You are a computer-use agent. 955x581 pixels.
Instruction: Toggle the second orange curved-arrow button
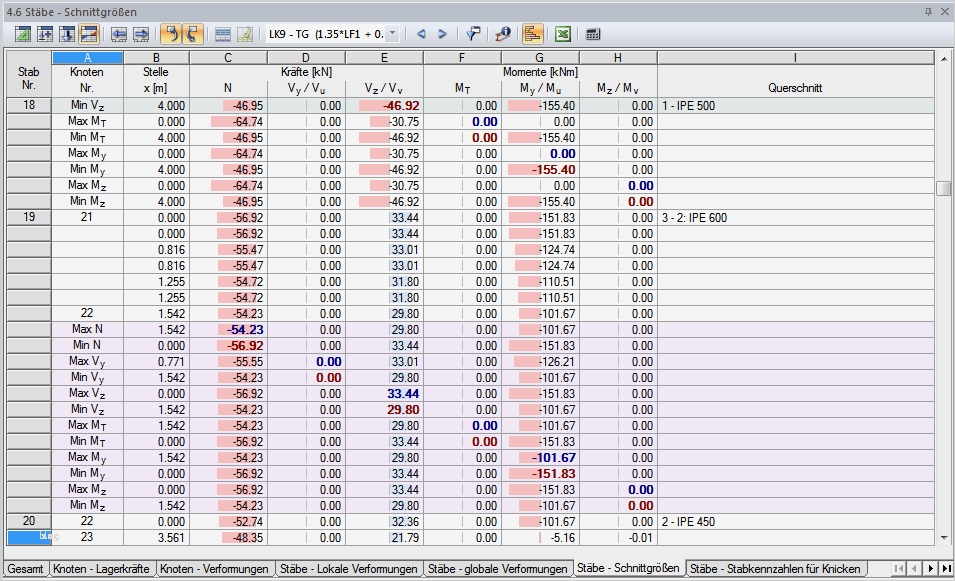pyautogui.click(x=192, y=34)
